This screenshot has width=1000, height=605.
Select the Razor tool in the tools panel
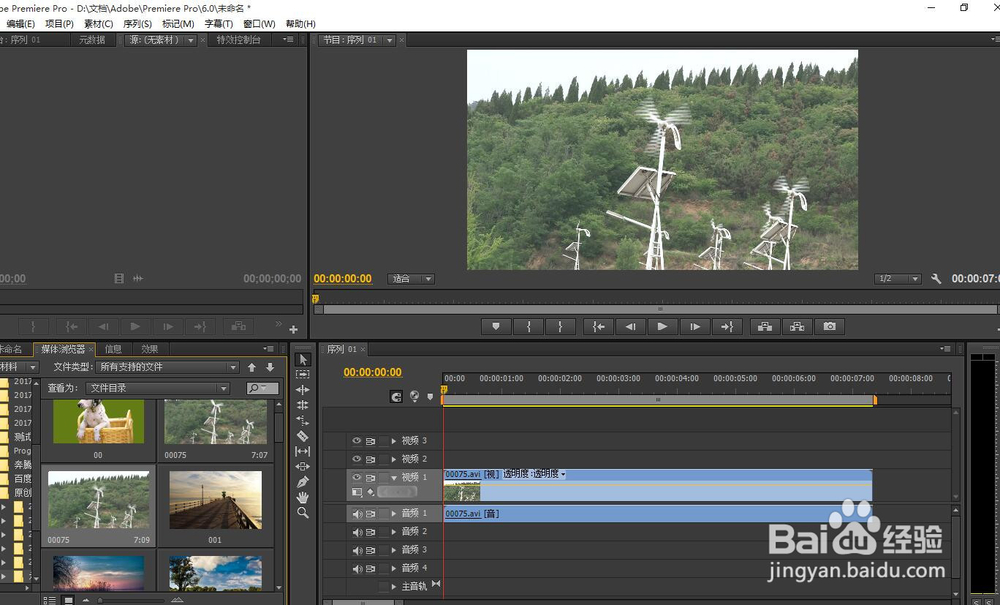pyautogui.click(x=303, y=436)
